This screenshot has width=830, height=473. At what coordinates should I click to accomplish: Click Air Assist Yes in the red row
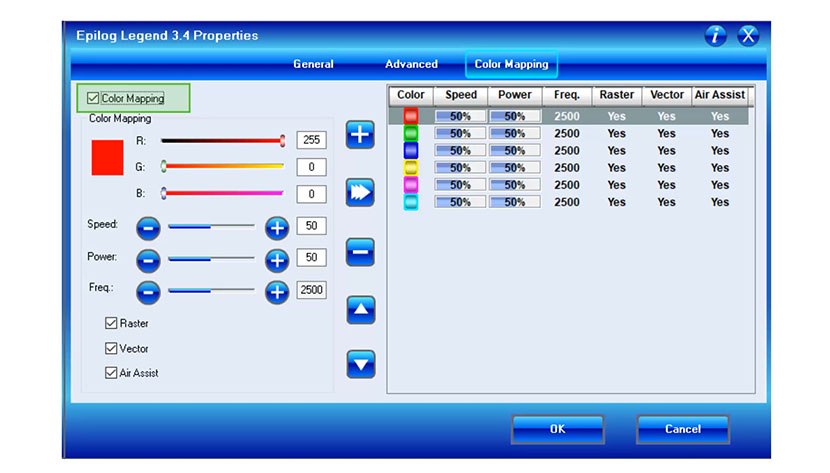(x=720, y=116)
